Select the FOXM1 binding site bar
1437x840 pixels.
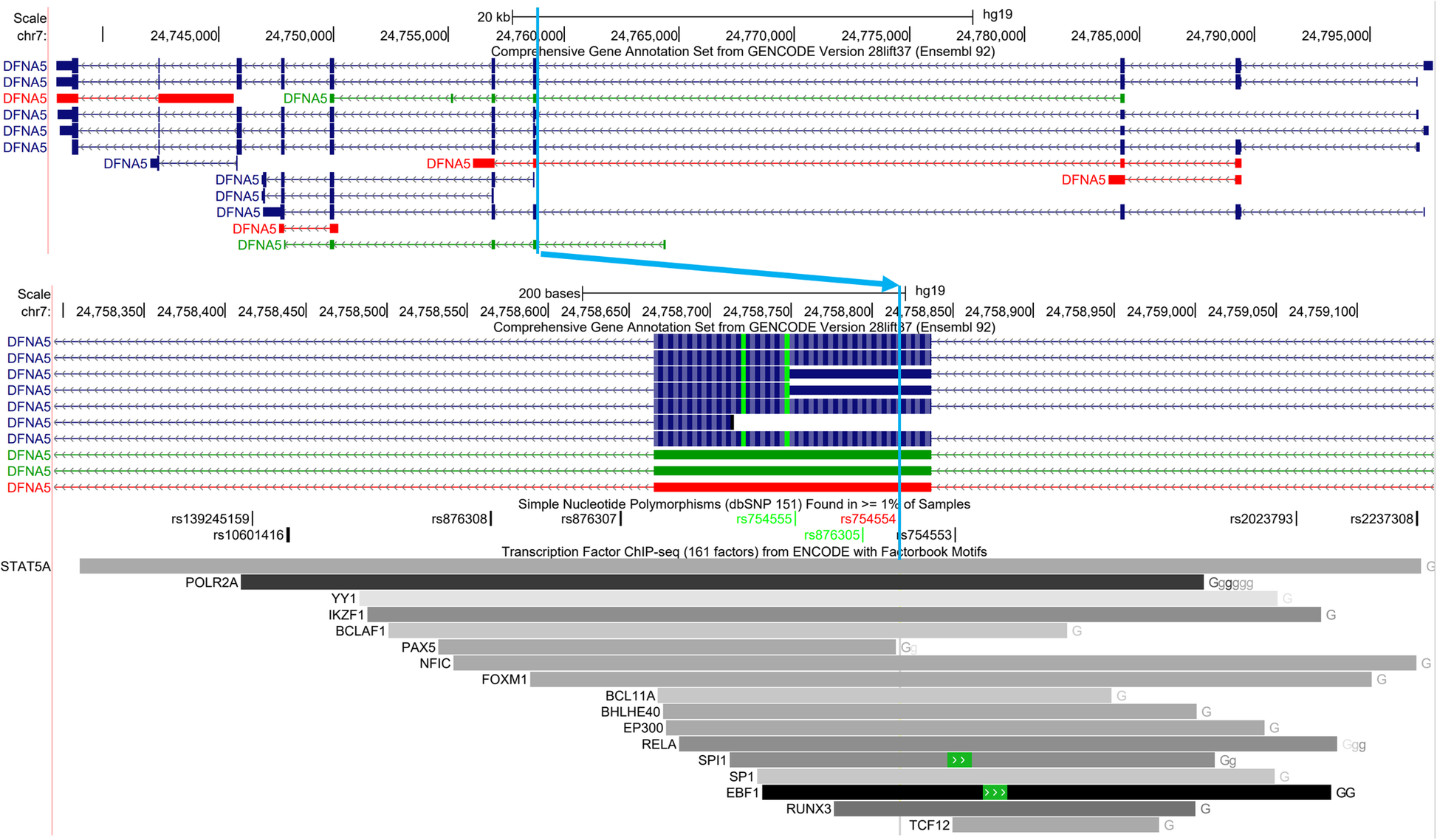click(x=951, y=679)
